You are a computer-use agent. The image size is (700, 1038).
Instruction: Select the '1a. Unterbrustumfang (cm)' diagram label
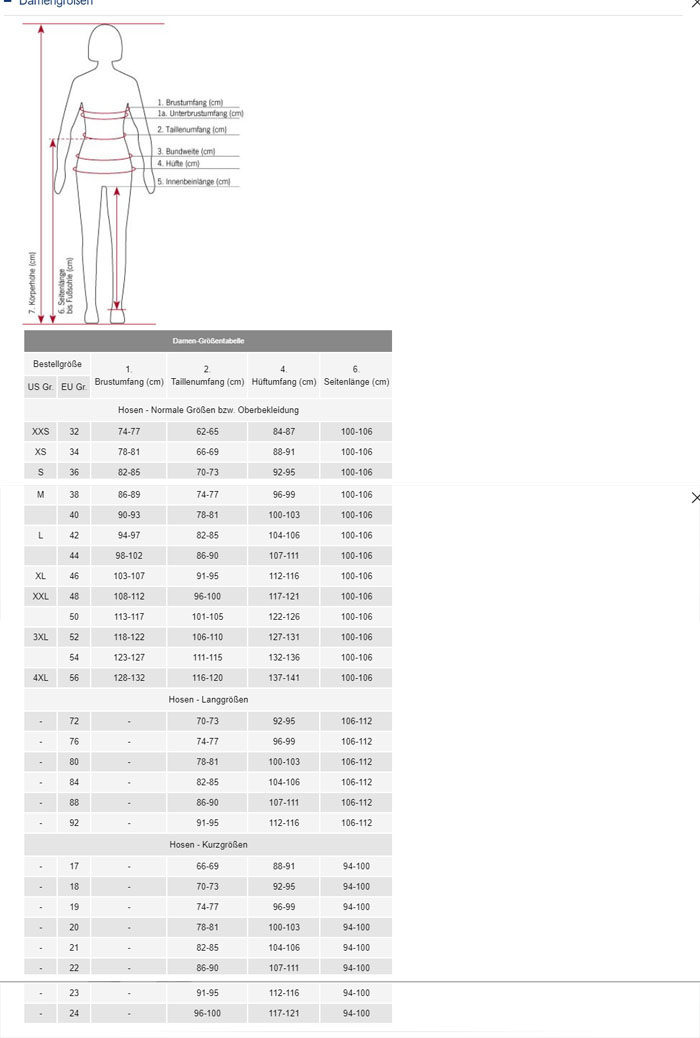coord(201,114)
